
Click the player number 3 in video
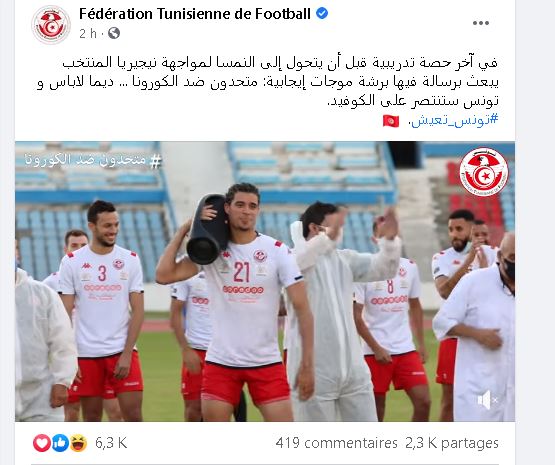[102, 273]
